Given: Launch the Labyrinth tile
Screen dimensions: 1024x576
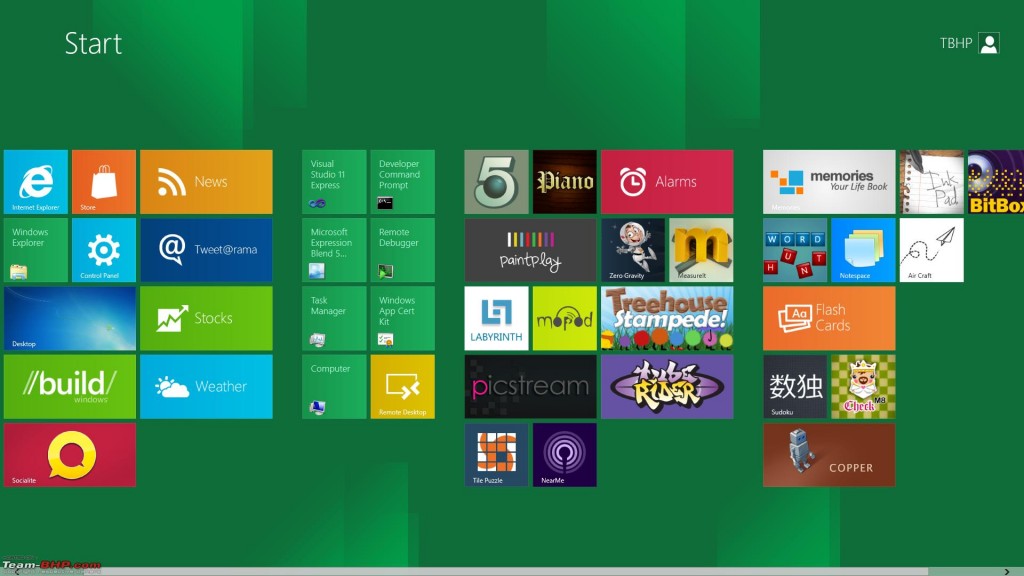Looking at the screenshot, I should point(496,318).
